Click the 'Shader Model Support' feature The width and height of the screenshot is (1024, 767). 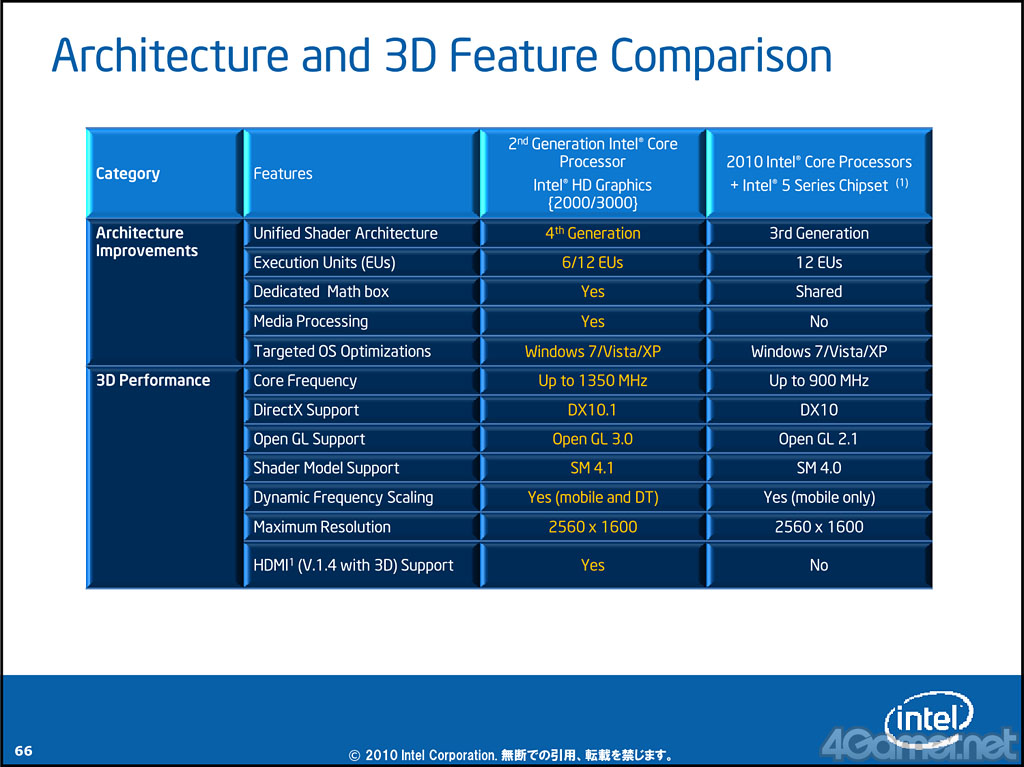[326, 468]
